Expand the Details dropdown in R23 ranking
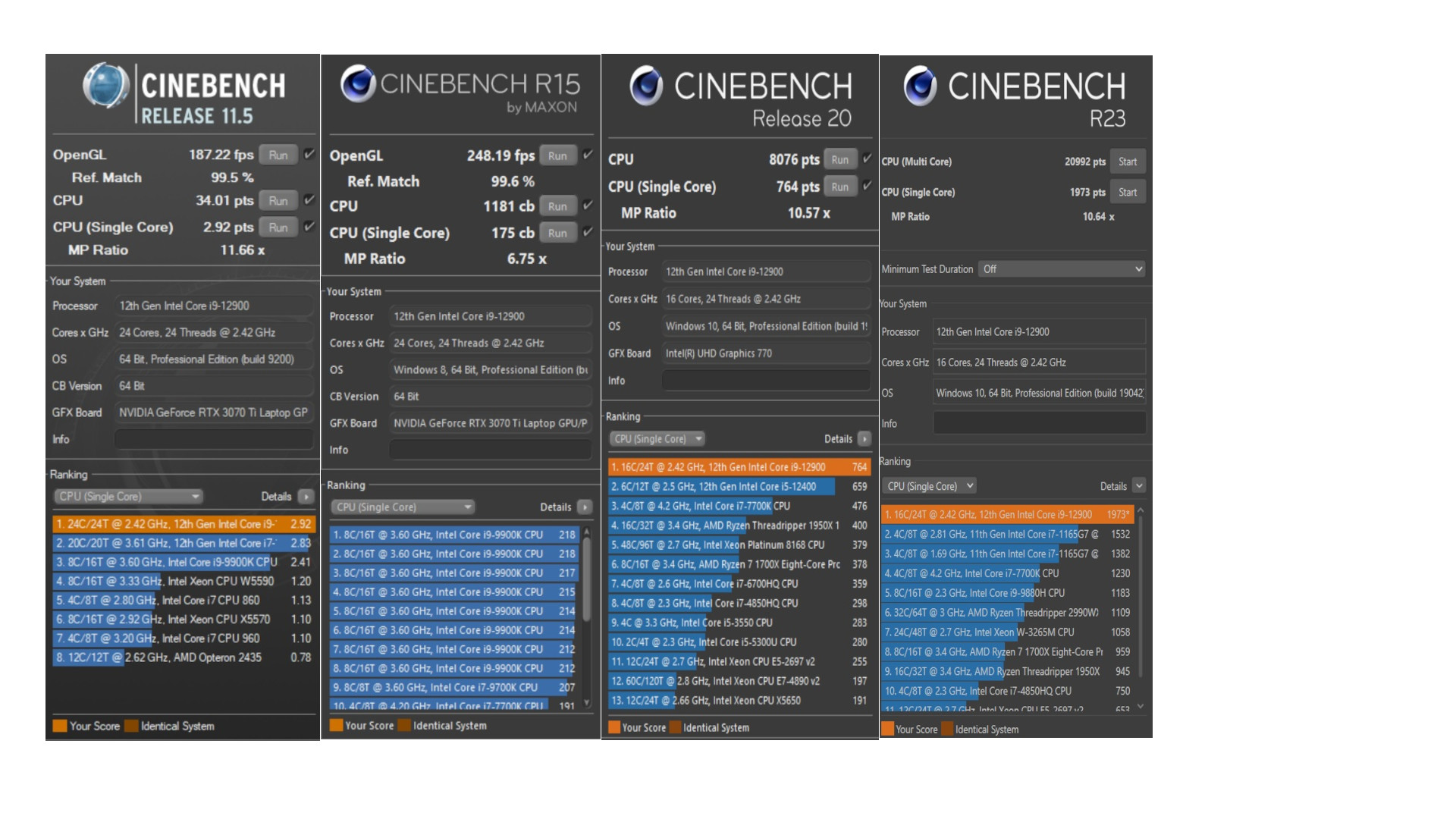1456x819 pixels. 1138,486
